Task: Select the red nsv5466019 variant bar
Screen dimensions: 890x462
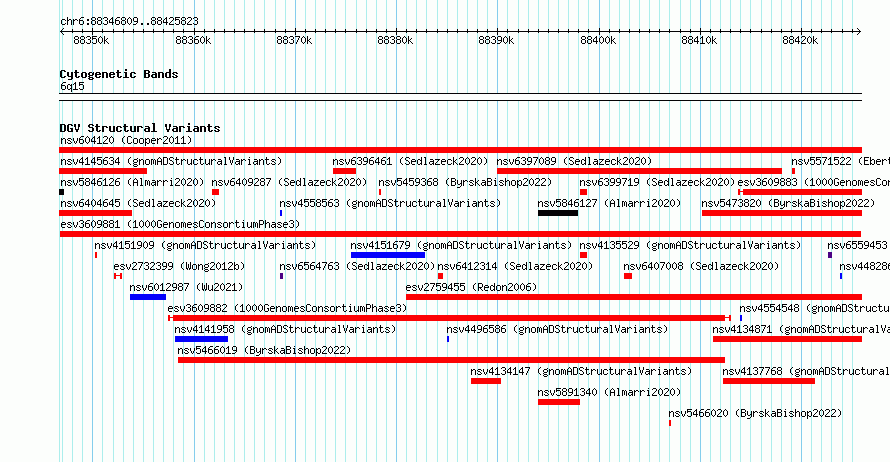Action: click(x=451, y=360)
